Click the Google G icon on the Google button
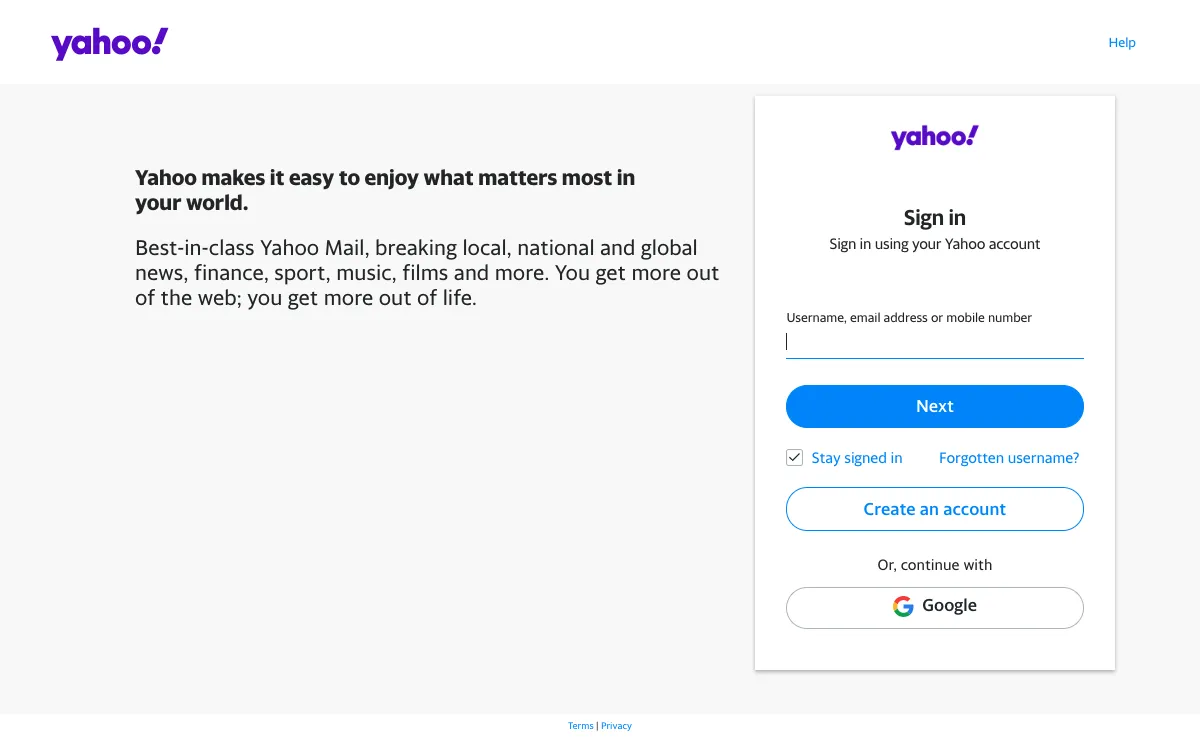This screenshot has height=737, width=1200. point(903,606)
